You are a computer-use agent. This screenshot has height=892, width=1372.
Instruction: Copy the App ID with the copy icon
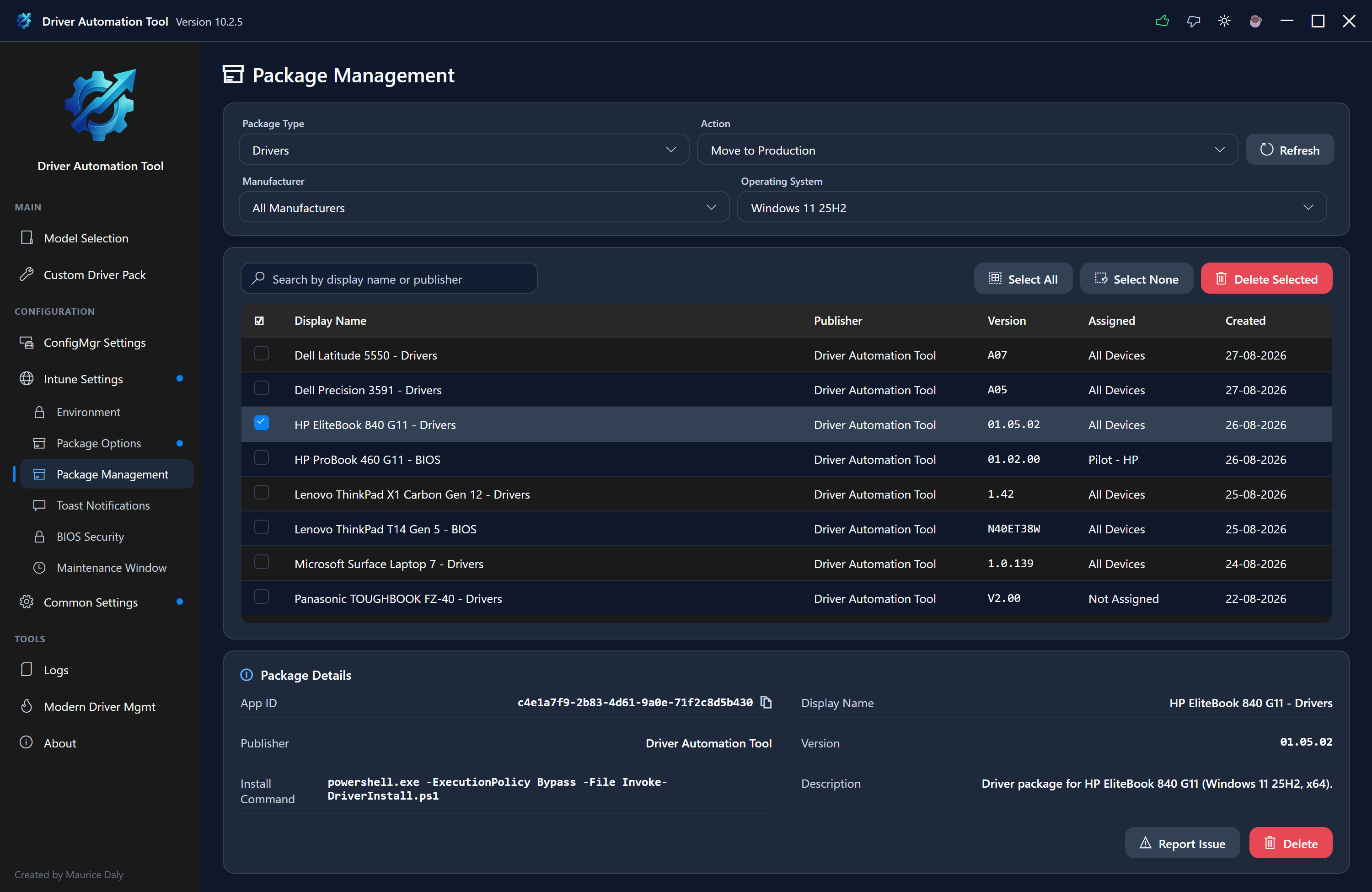766,702
